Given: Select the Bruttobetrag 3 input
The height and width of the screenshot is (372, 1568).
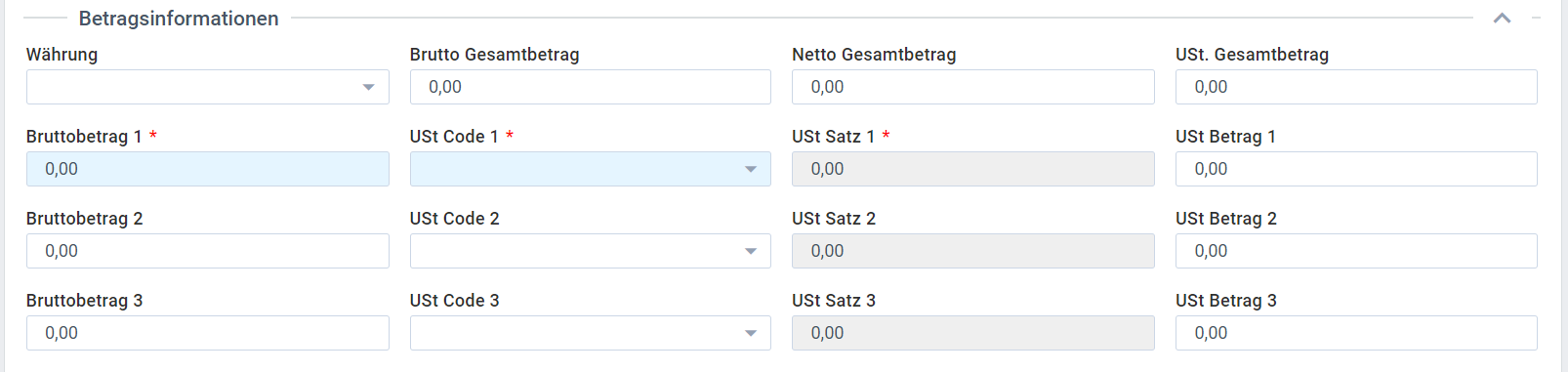Looking at the screenshot, I should [x=207, y=333].
